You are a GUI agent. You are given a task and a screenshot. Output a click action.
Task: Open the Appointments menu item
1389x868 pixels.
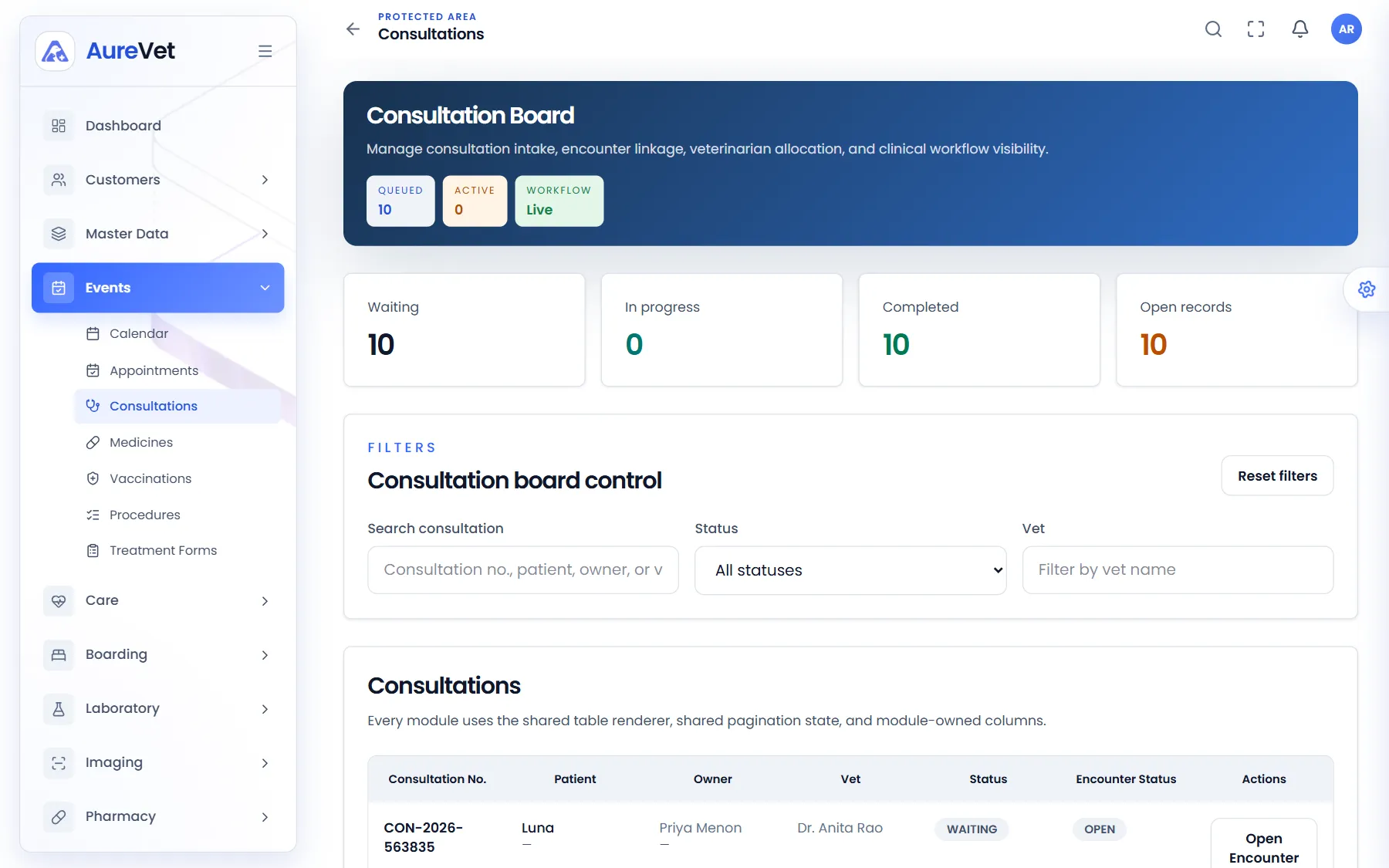[177, 370]
